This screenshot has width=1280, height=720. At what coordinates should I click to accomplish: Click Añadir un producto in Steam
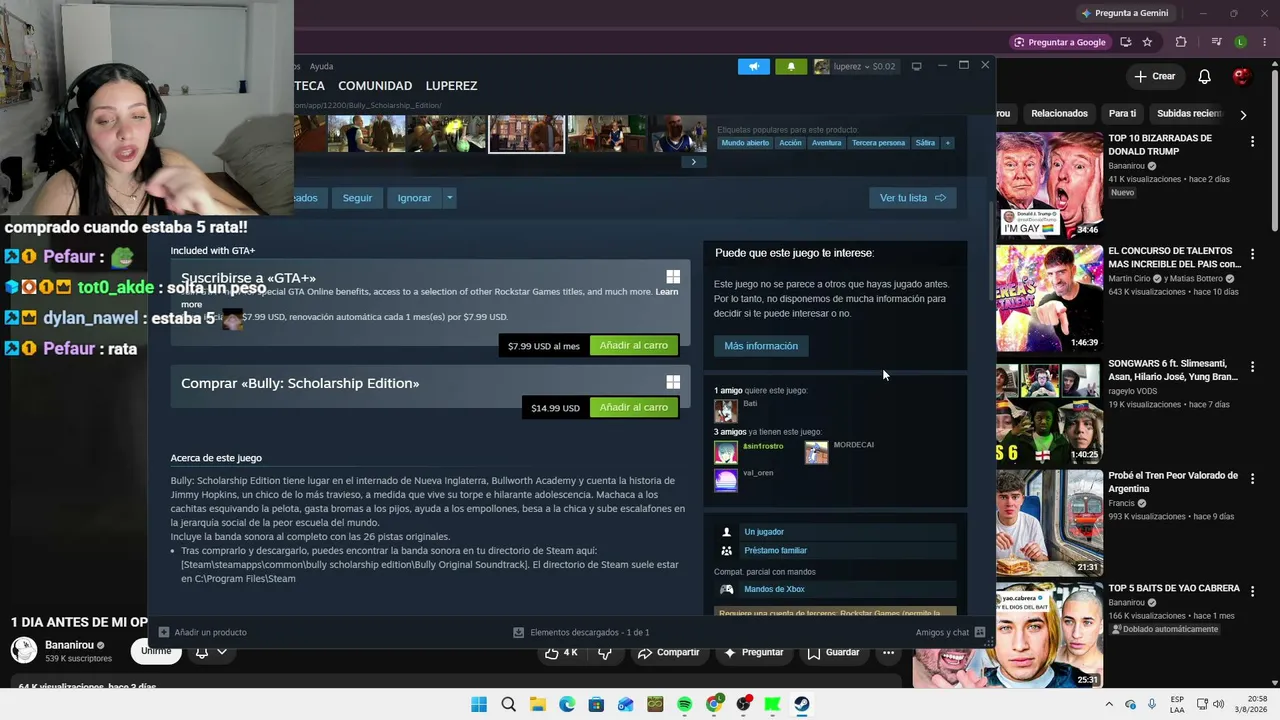(203, 633)
